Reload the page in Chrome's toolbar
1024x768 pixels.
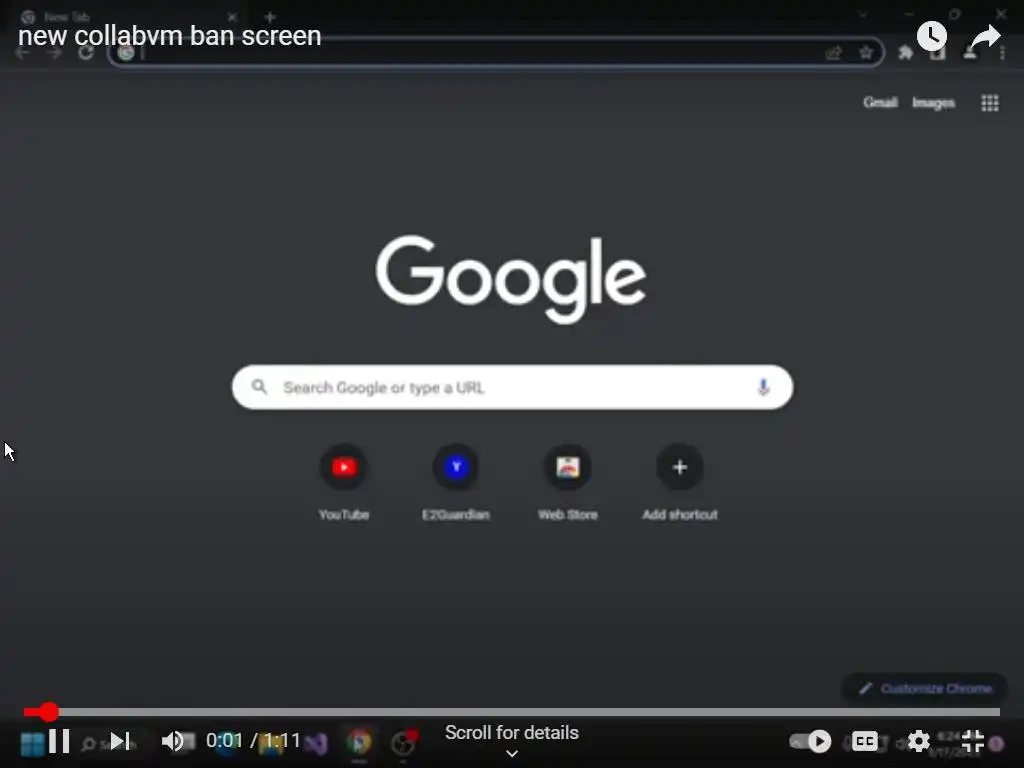[86, 53]
